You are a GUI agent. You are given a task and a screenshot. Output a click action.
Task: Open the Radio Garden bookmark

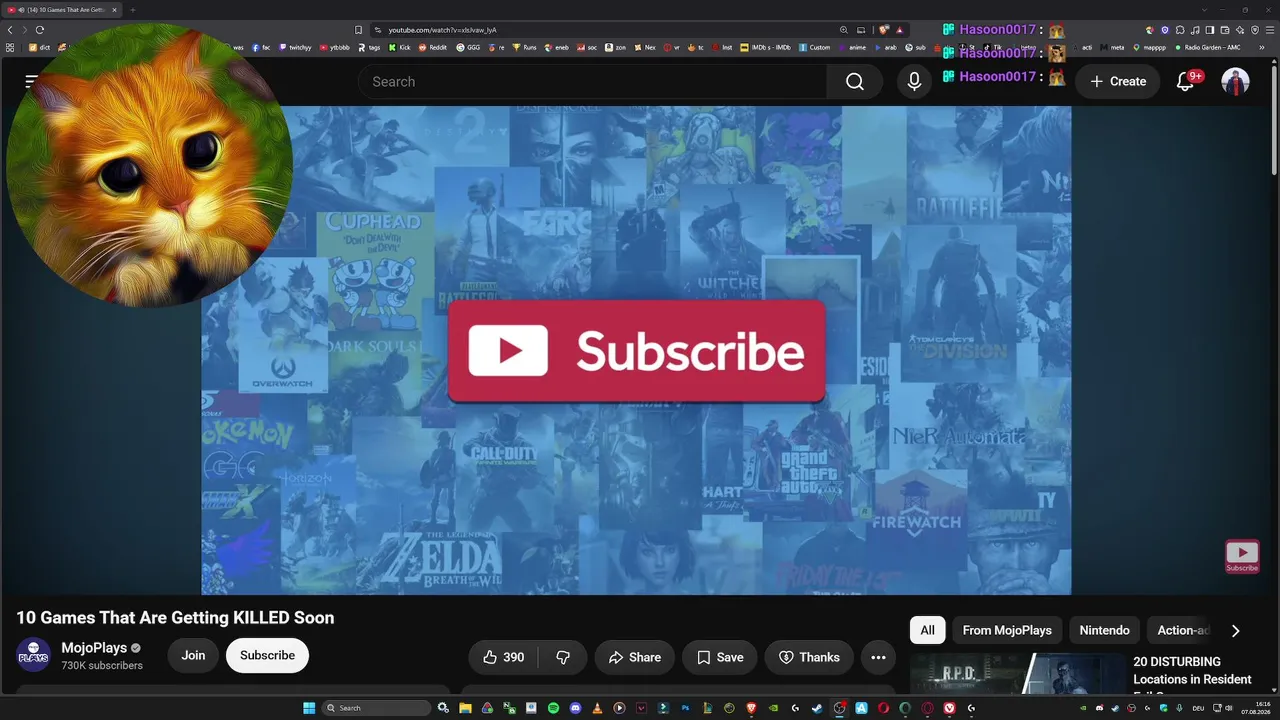tap(1207, 47)
